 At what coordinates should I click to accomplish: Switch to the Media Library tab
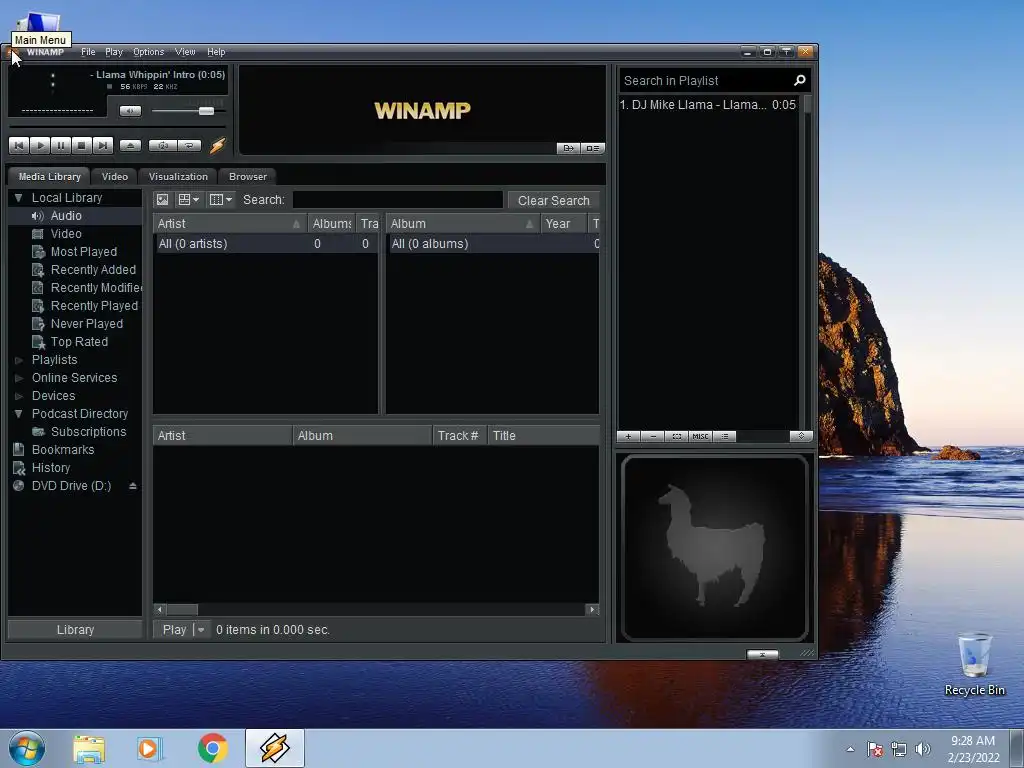[50, 176]
